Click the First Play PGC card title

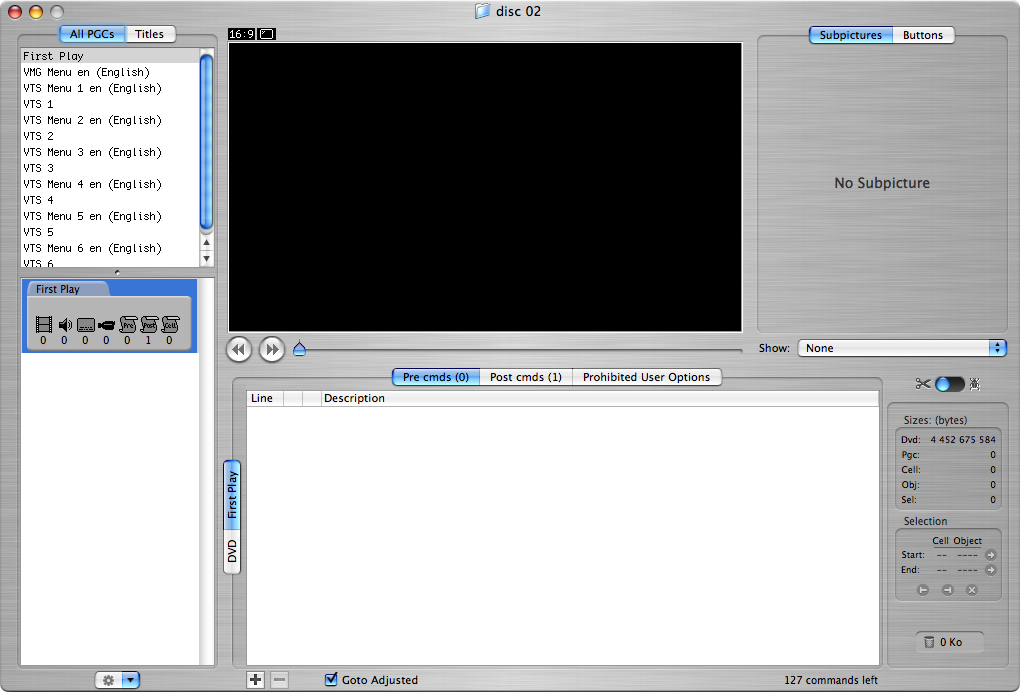pyautogui.click(x=58, y=289)
